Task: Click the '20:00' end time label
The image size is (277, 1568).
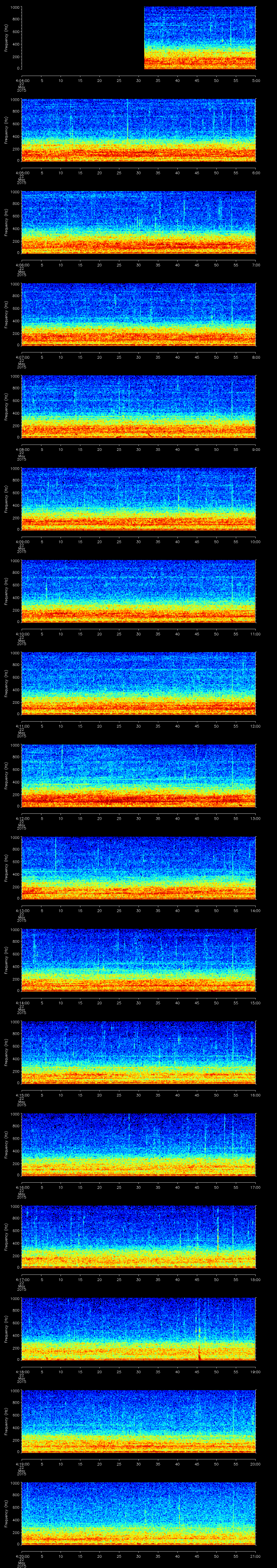Action: [x=256, y=1464]
